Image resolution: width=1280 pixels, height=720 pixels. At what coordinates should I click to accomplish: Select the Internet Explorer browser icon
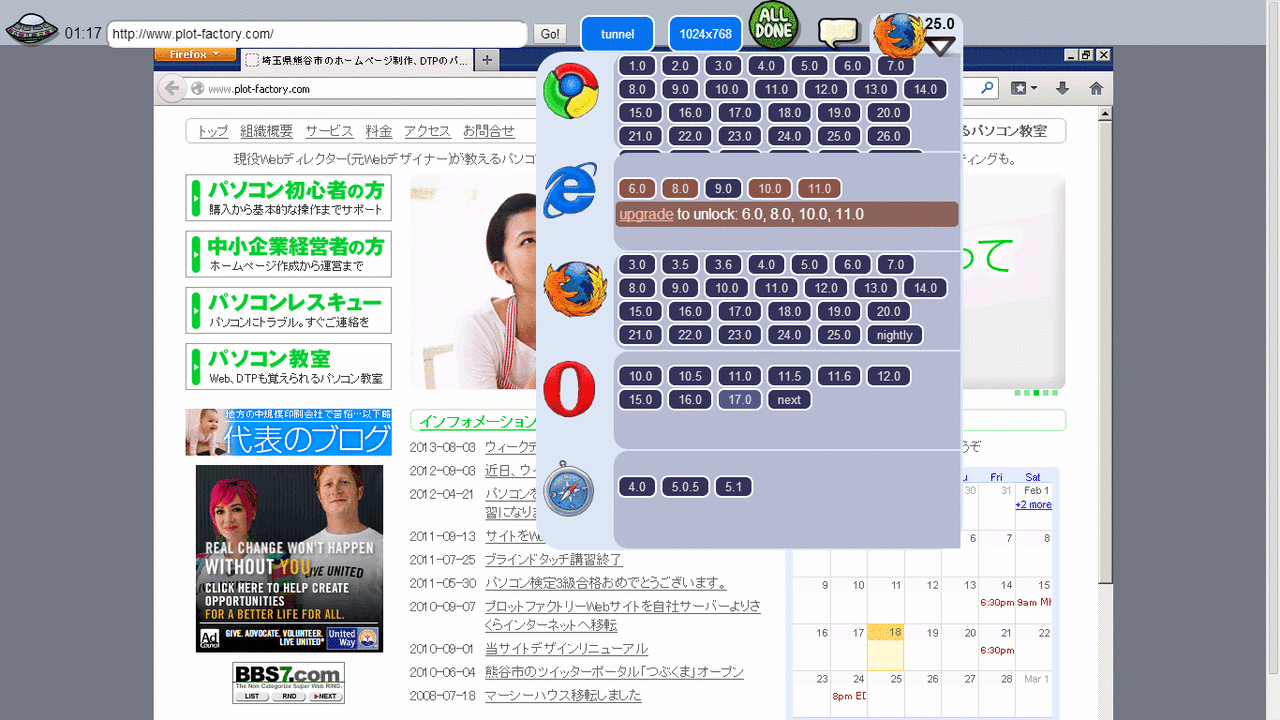570,190
